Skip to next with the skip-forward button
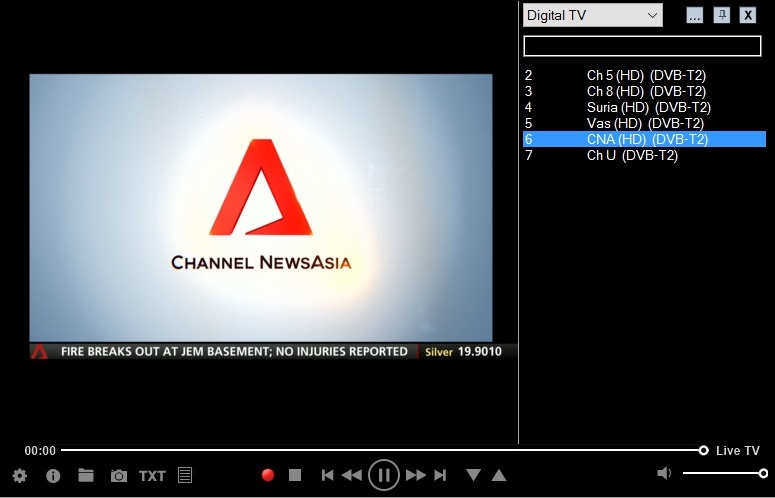This screenshot has width=775, height=498. [x=440, y=475]
